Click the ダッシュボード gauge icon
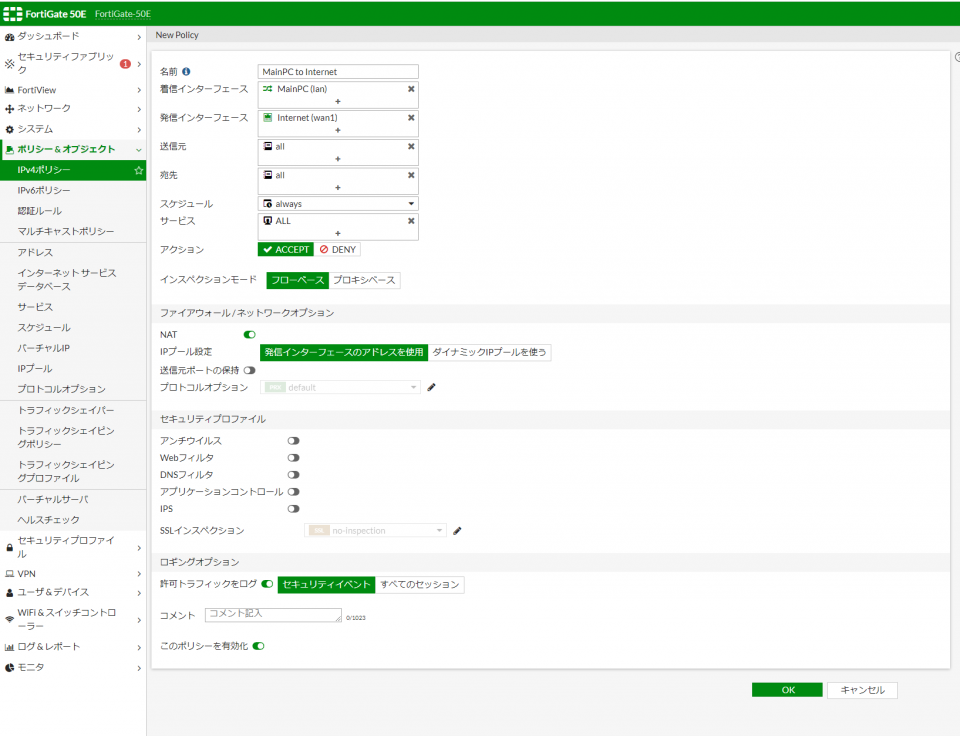Screen dimensions: 960x736 pyautogui.click(x=9, y=37)
